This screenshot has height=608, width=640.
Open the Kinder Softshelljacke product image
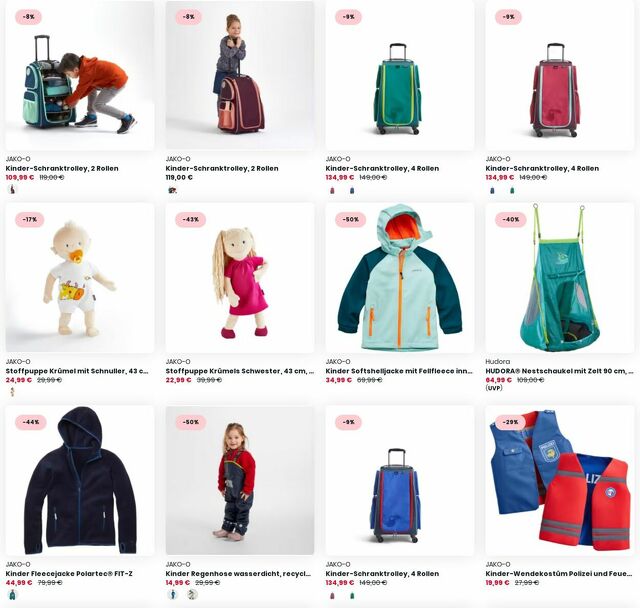(x=400, y=278)
